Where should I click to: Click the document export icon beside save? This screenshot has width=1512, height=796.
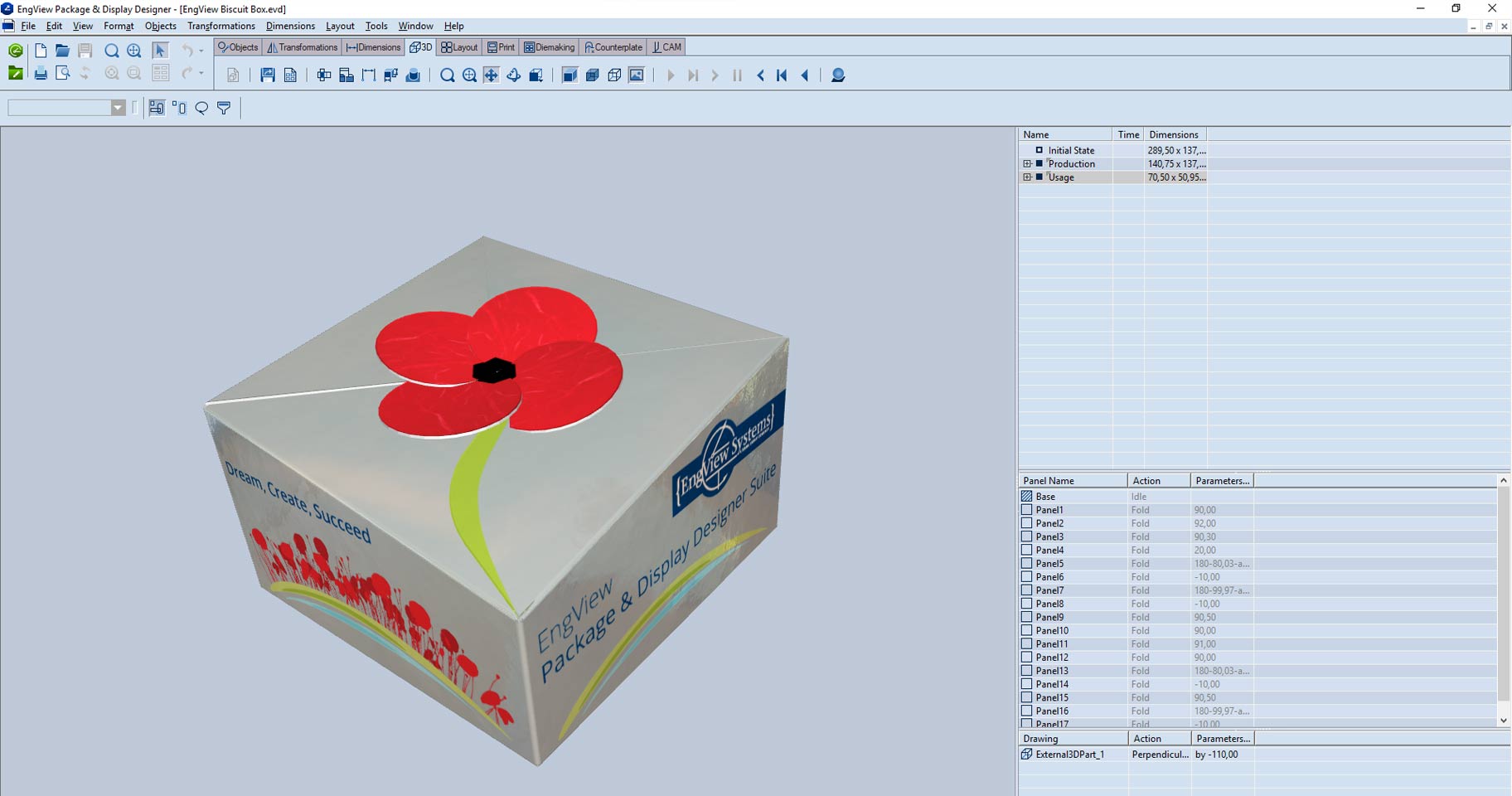coord(290,75)
